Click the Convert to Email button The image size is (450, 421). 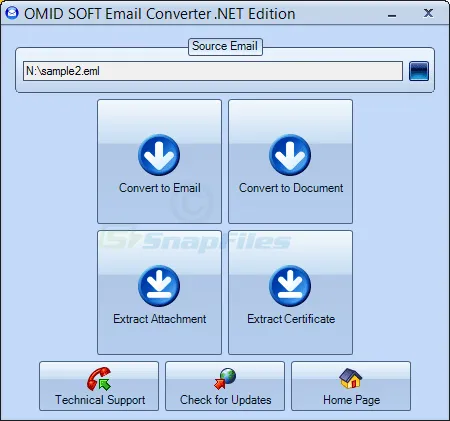click(x=159, y=161)
